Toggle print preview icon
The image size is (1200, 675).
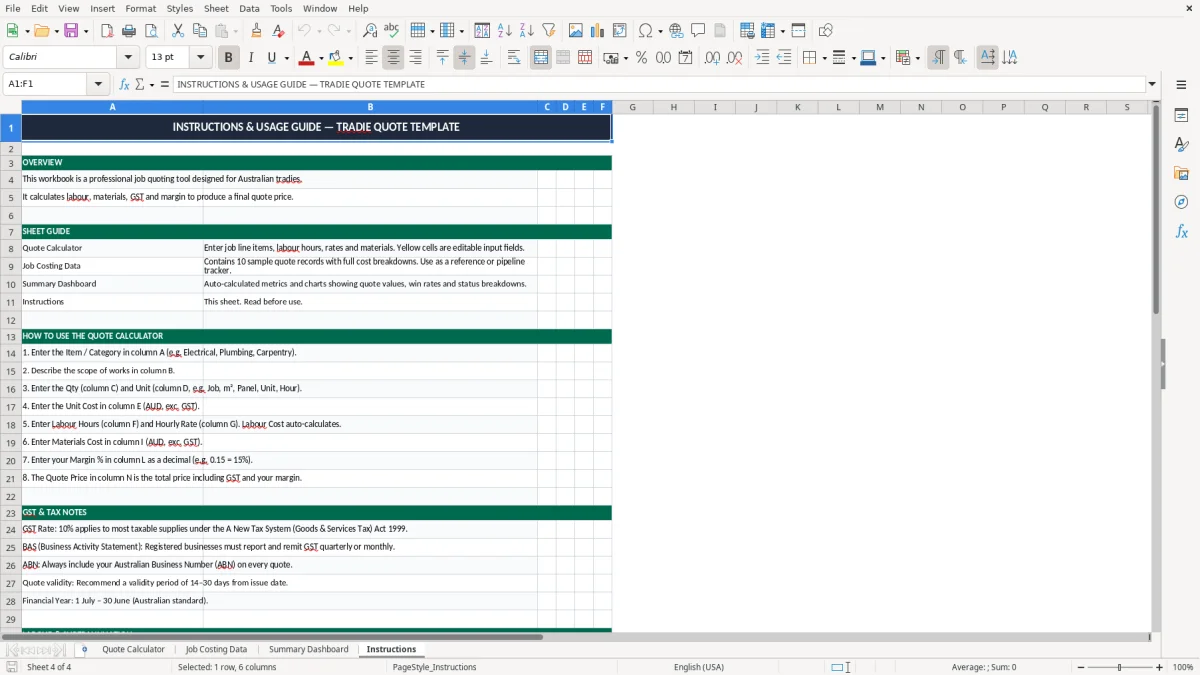151,31
